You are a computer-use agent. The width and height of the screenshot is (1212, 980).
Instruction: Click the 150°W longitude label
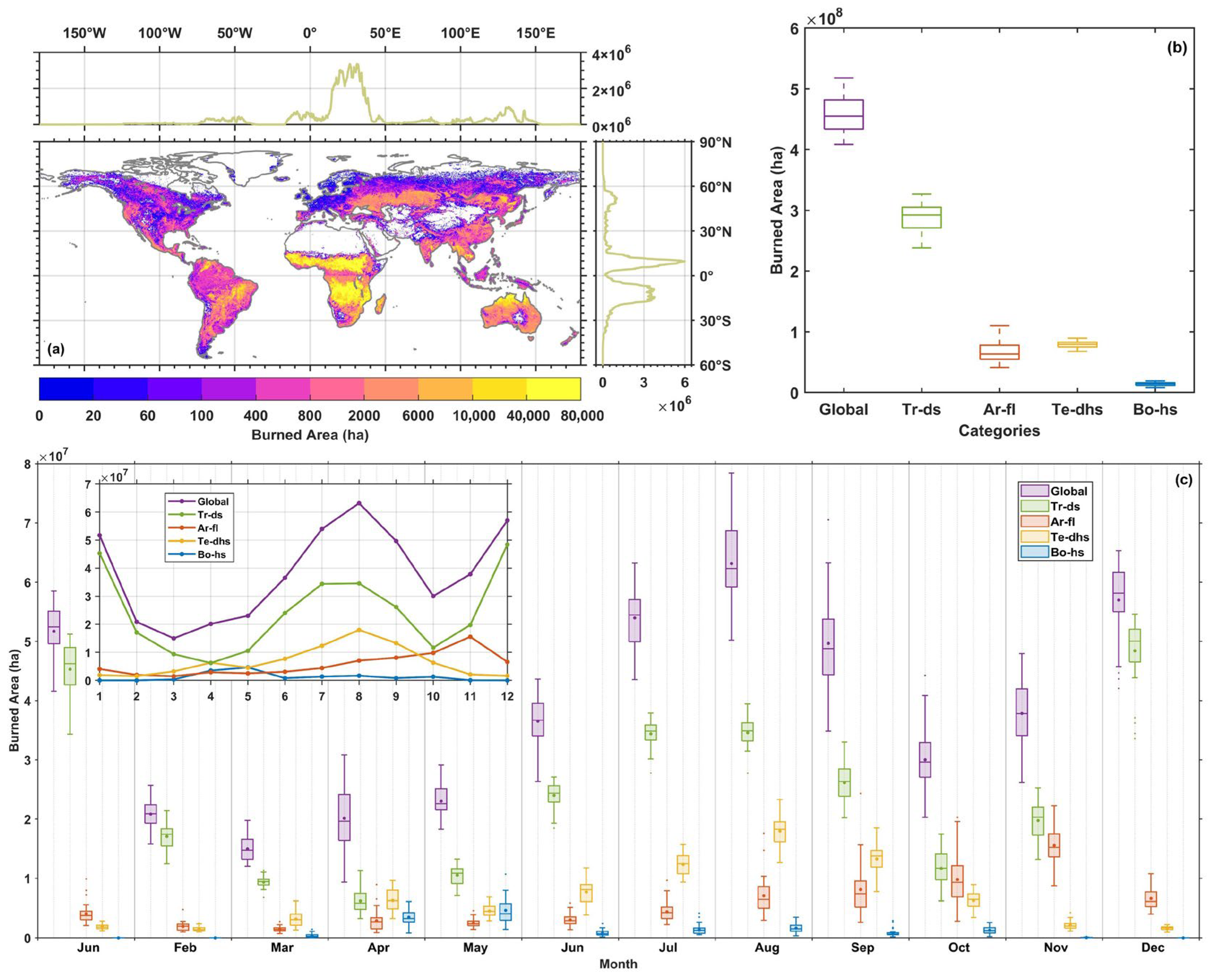(84, 33)
